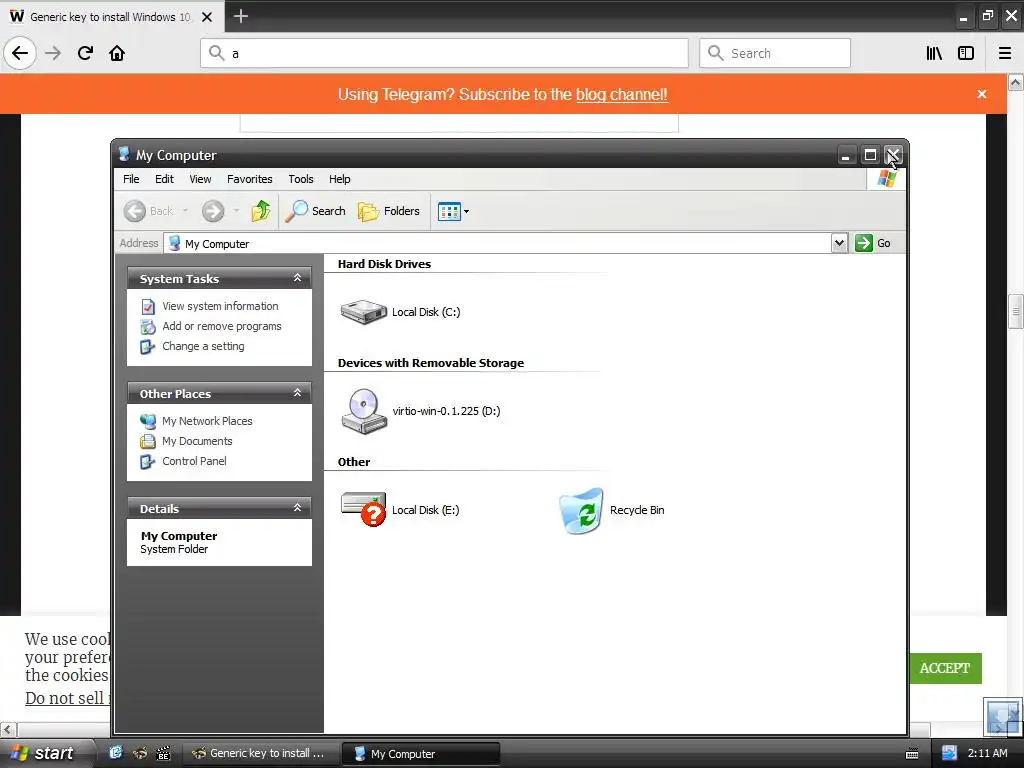This screenshot has width=1024, height=768.
Task: Reload the browser page
Action: pos(85,53)
